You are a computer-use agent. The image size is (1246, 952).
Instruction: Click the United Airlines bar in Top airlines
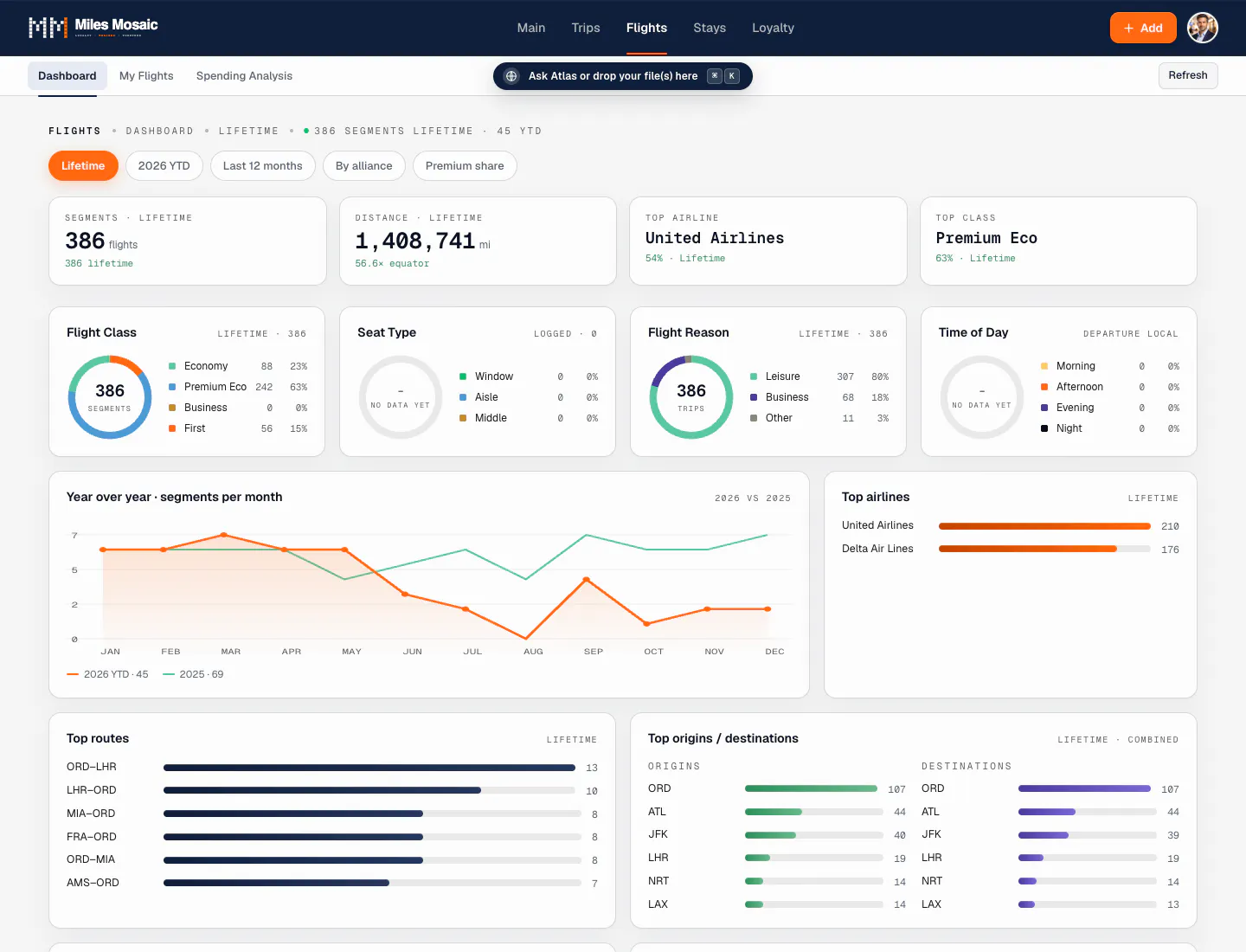click(1044, 526)
